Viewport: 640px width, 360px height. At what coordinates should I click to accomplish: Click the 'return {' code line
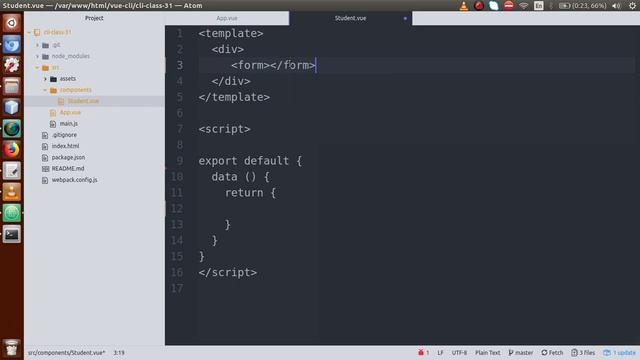pyautogui.click(x=250, y=193)
